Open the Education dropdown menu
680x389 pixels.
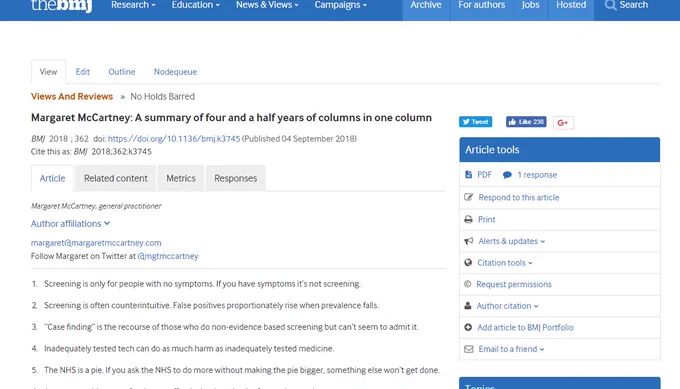click(196, 5)
